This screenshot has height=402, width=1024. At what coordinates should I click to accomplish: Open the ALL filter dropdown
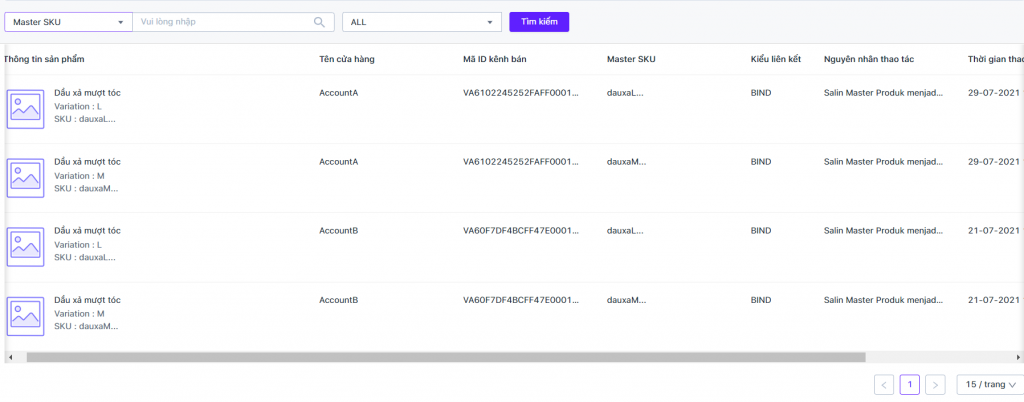(422, 22)
